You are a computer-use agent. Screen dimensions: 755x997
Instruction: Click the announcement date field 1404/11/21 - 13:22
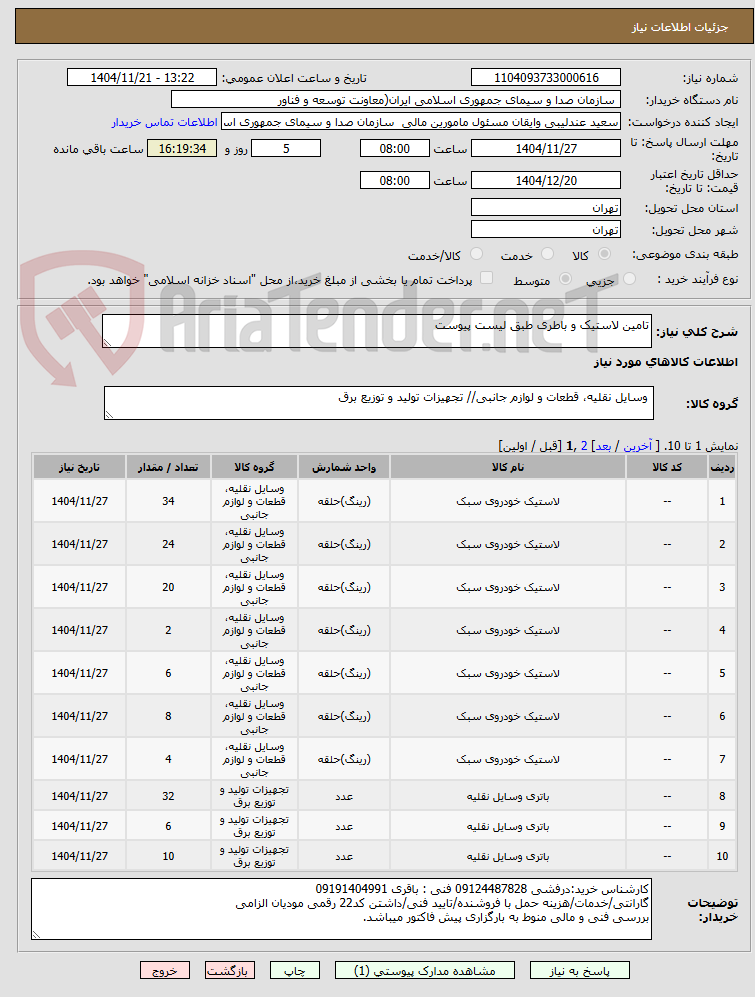click(x=142, y=78)
